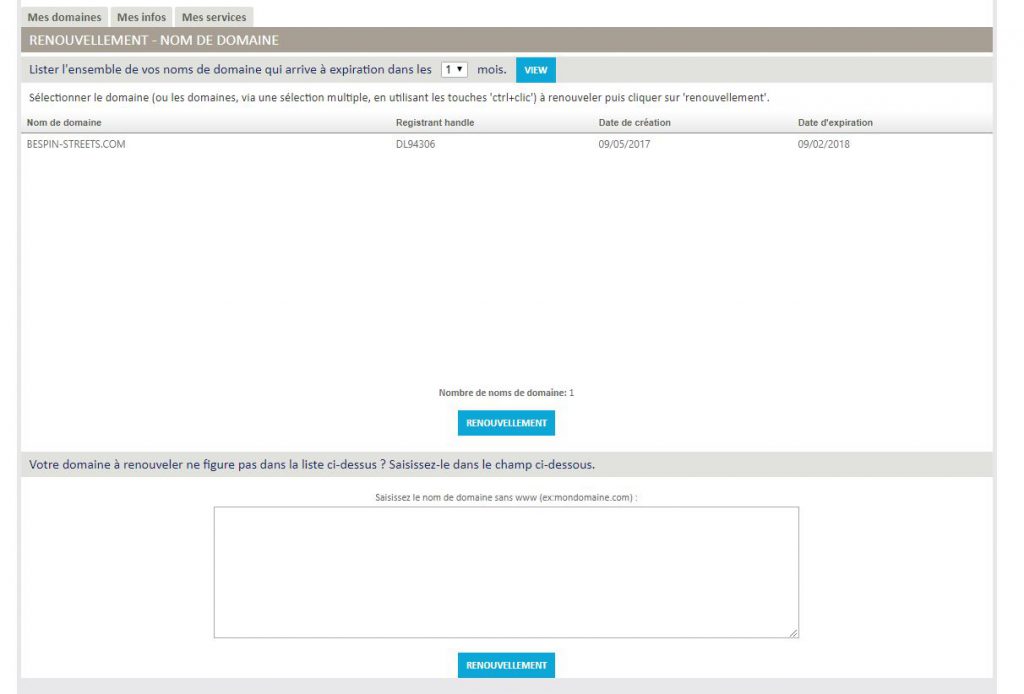Click registrant handle DL94306
The height and width of the screenshot is (694, 1024).
[x=415, y=144]
